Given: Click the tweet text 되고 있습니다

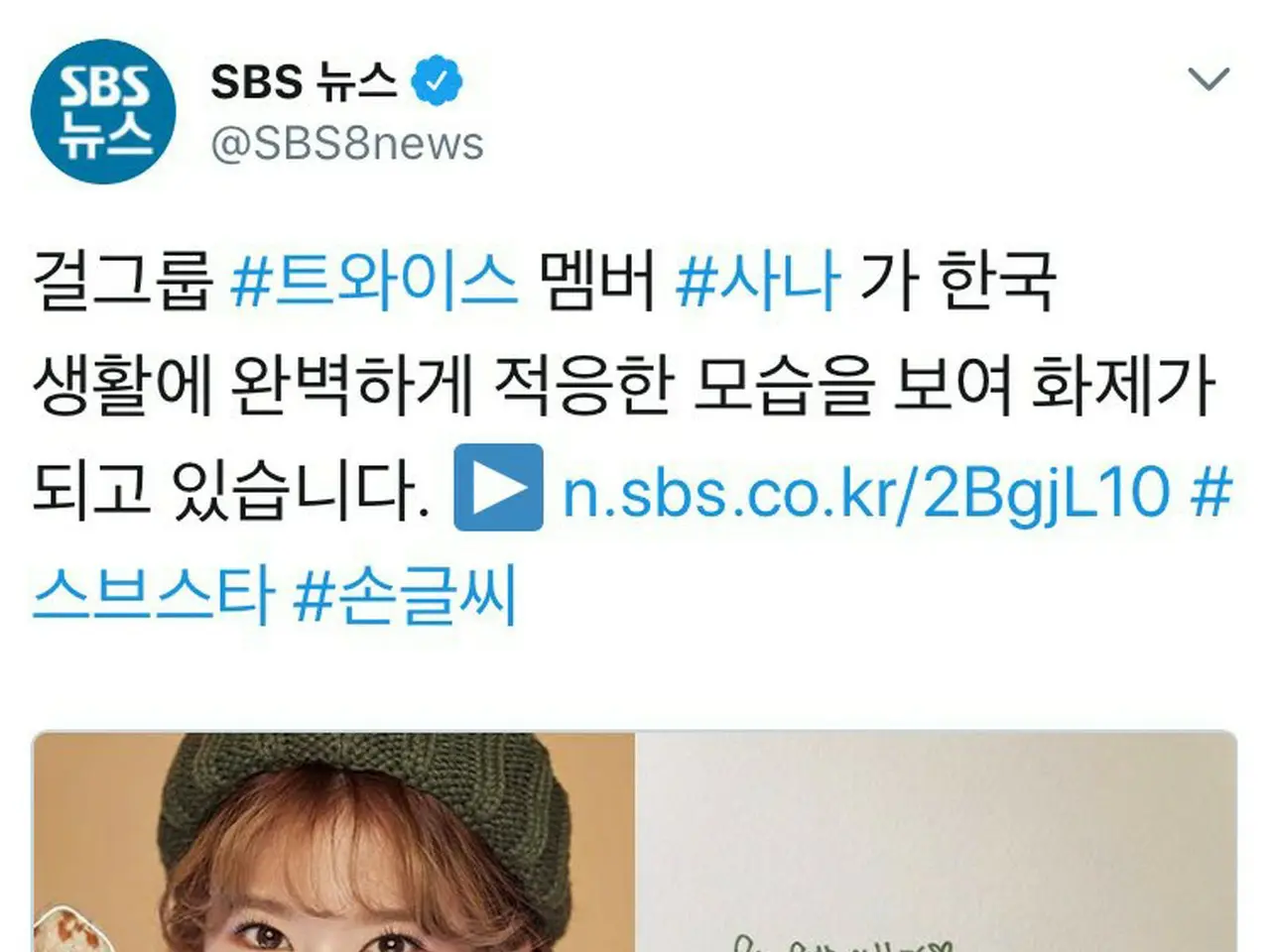Looking at the screenshot, I should tap(231, 491).
